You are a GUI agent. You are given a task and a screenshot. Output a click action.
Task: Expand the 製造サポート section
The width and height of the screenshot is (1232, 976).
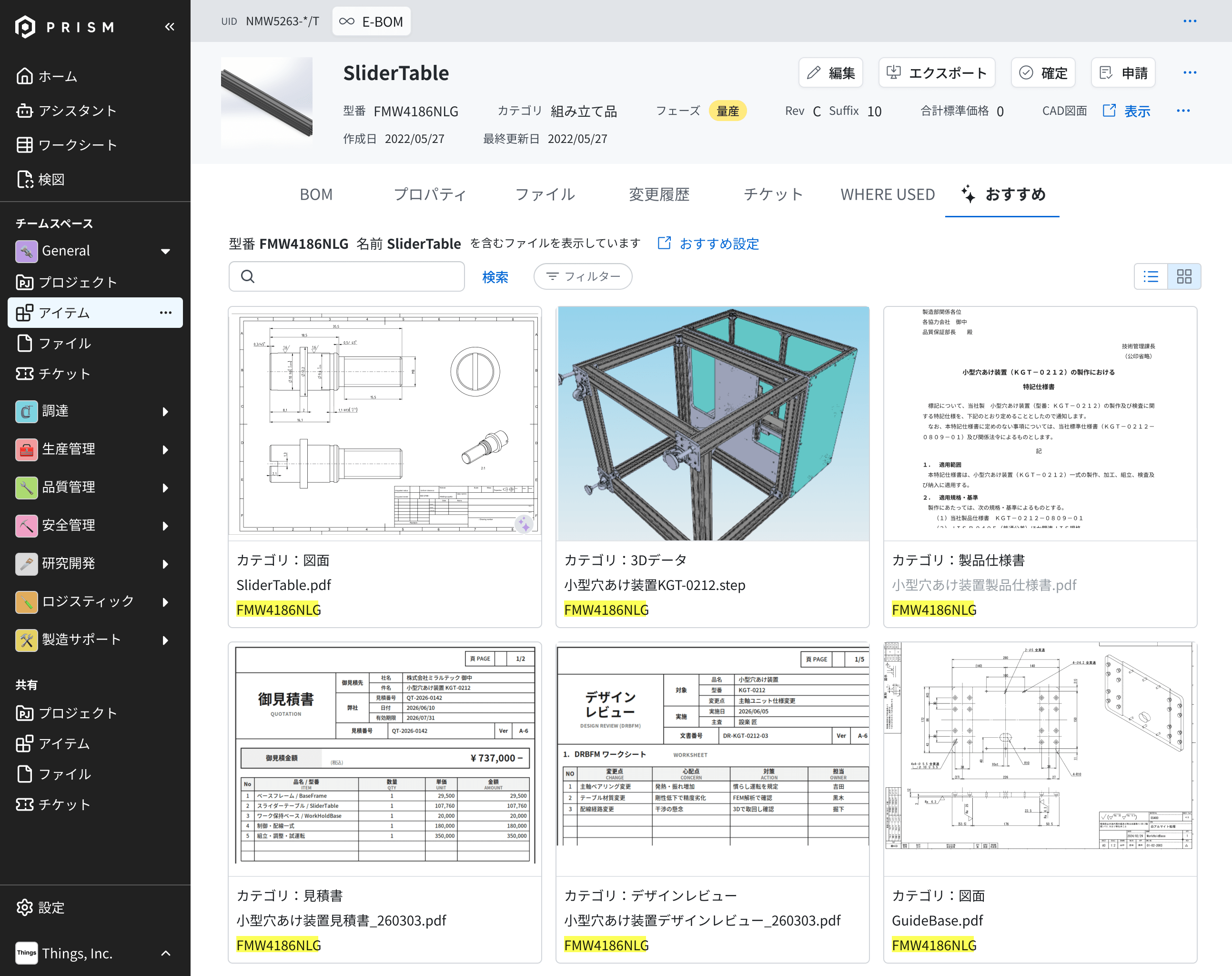tap(166, 640)
